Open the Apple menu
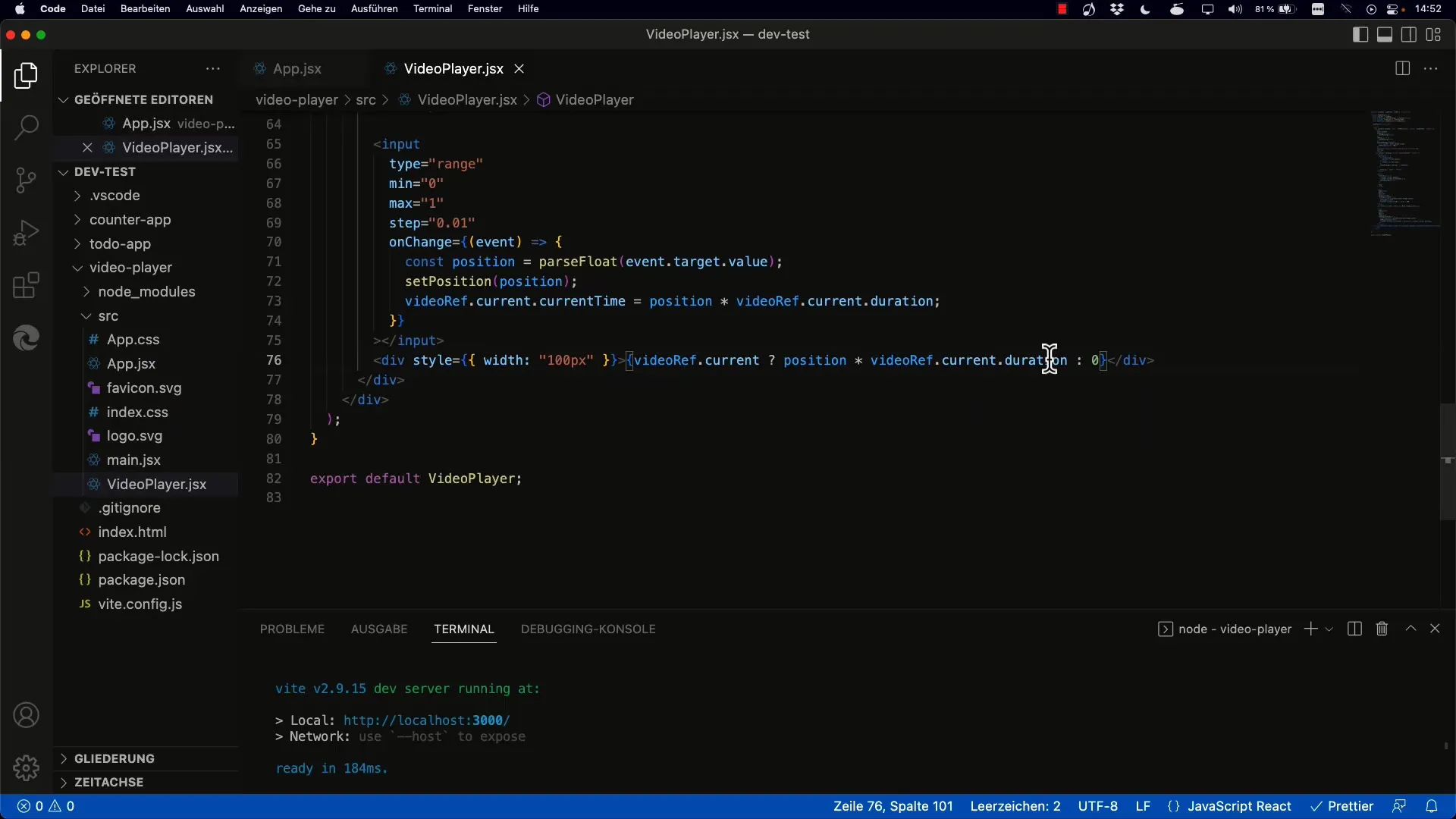The image size is (1456, 819). coord(20,9)
